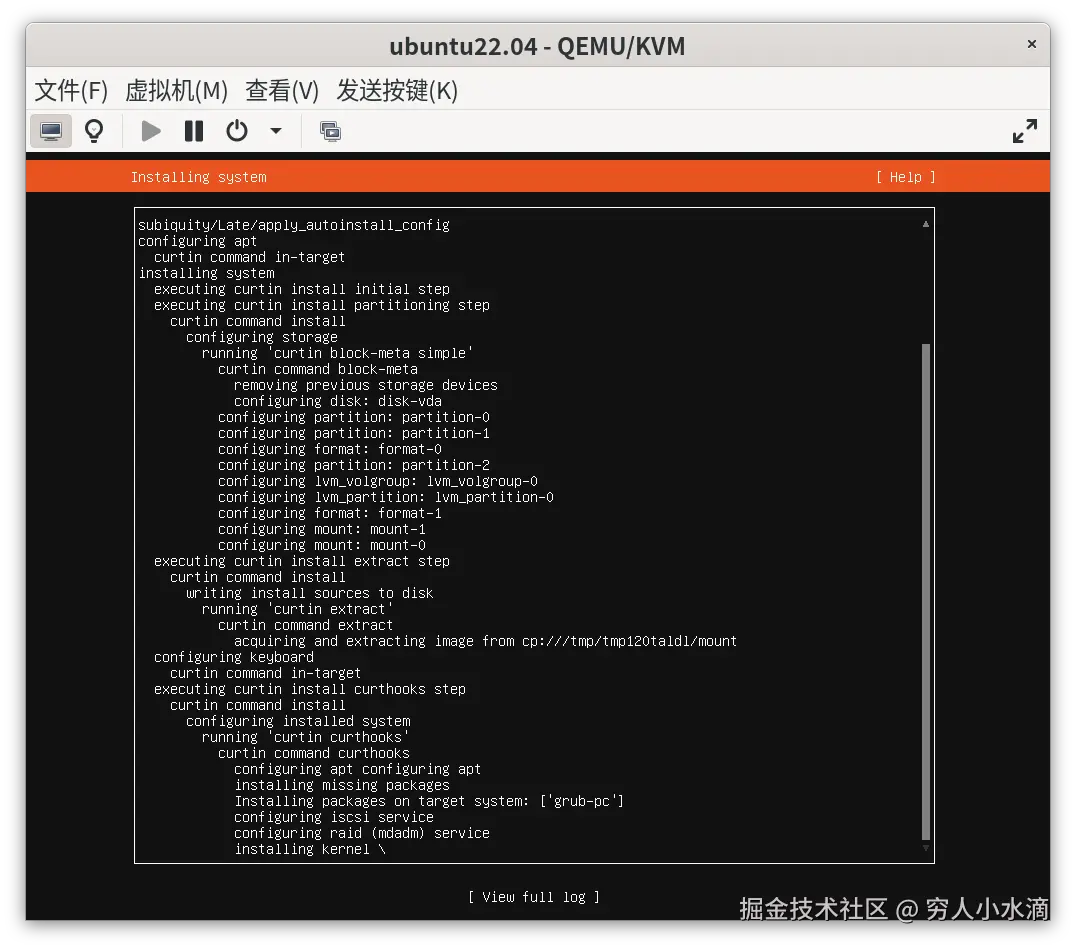Expand shutdown options dropdown arrow
This screenshot has height=949, width=1076.
[276, 130]
